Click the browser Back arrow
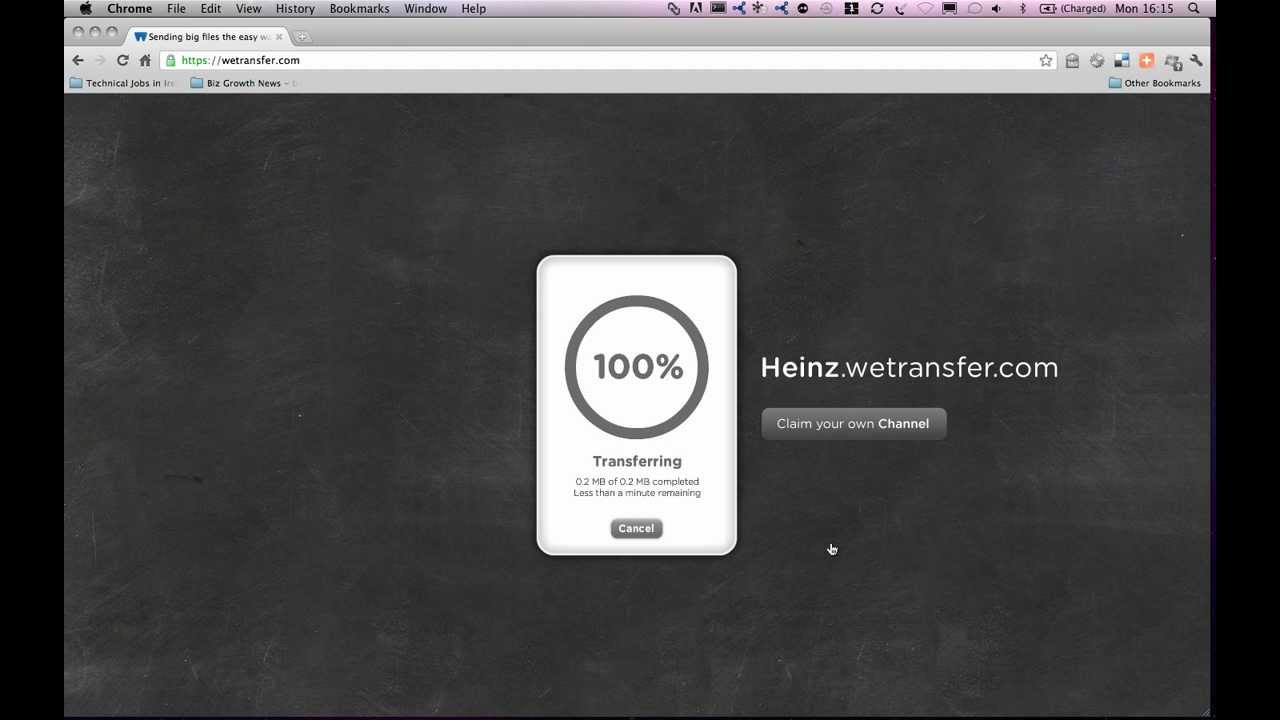The height and width of the screenshot is (720, 1280). click(78, 60)
